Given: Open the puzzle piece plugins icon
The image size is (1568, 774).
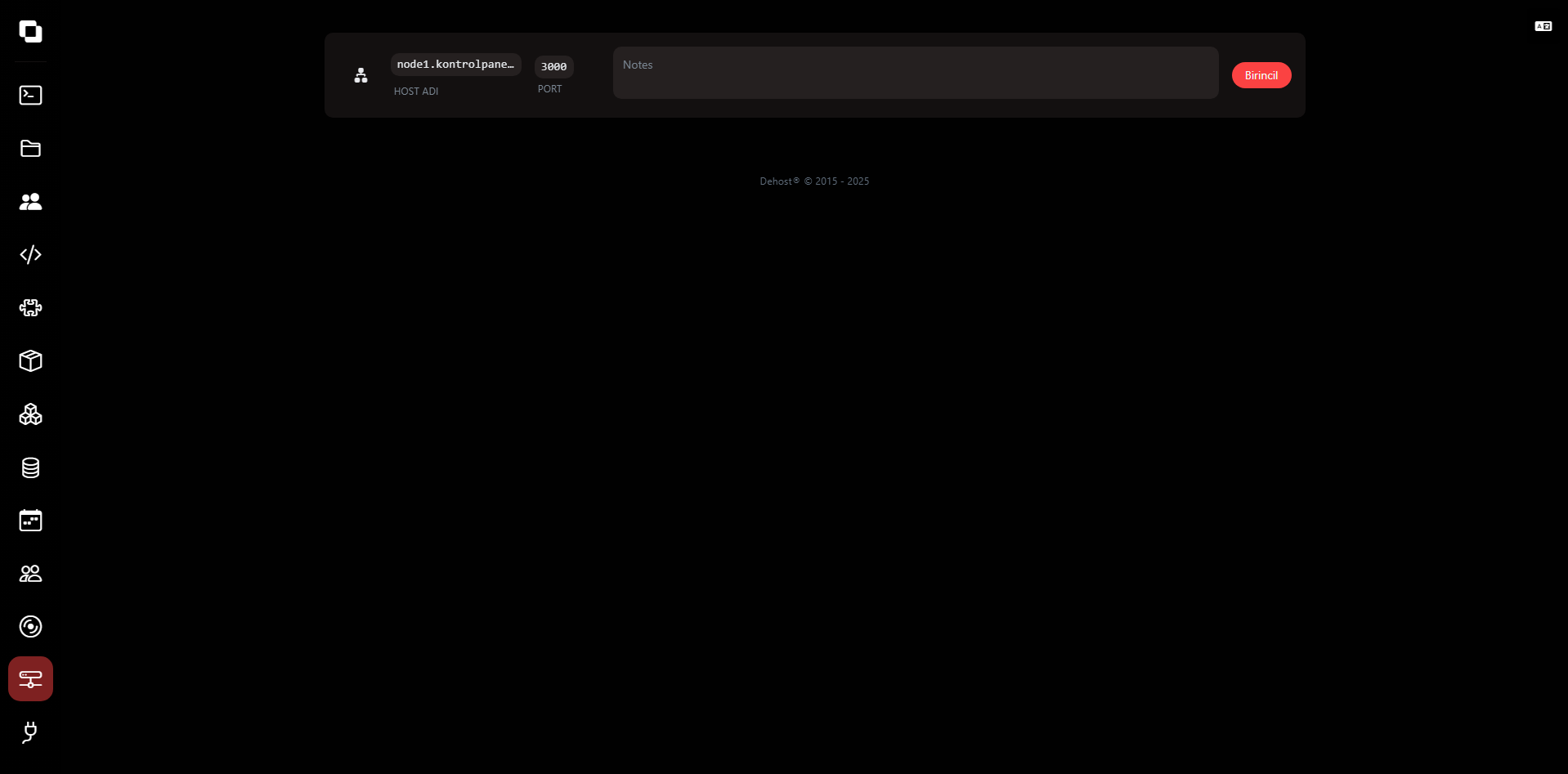Looking at the screenshot, I should coord(30,308).
